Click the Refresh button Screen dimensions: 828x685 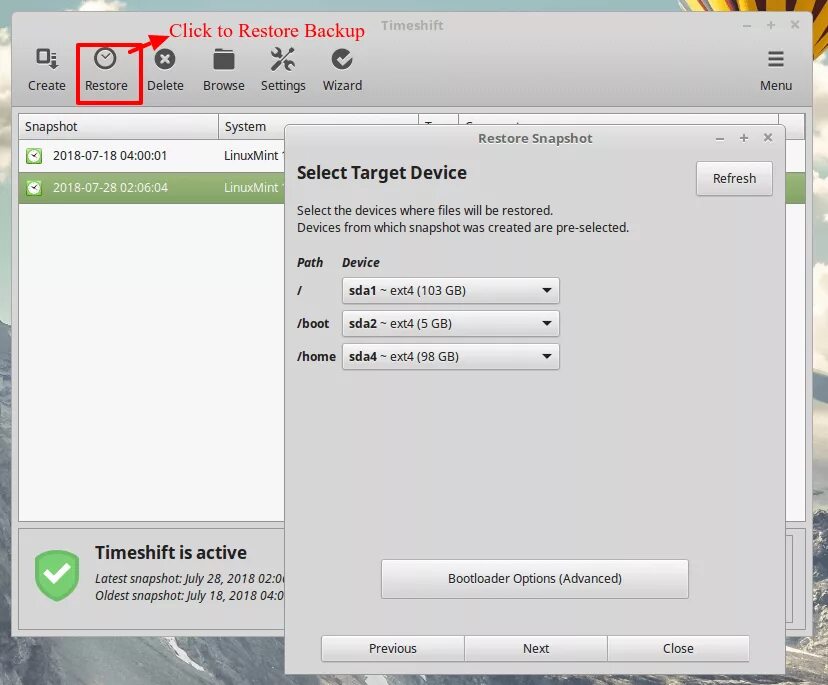pos(734,179)
